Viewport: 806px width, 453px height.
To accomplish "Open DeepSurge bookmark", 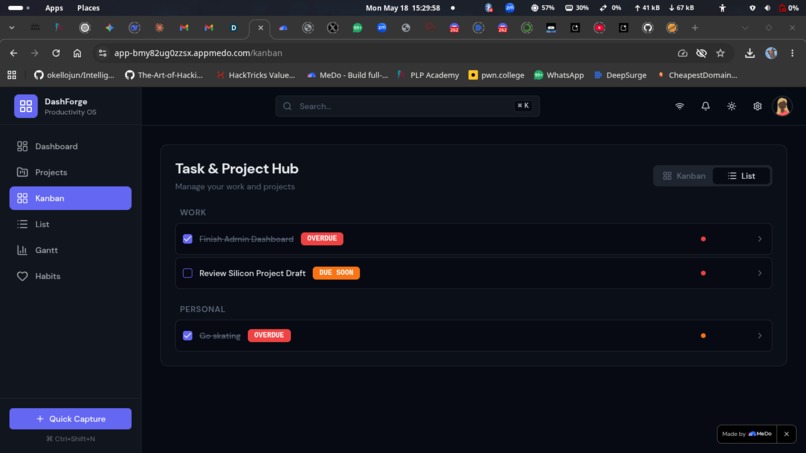I will coord(620,75).
